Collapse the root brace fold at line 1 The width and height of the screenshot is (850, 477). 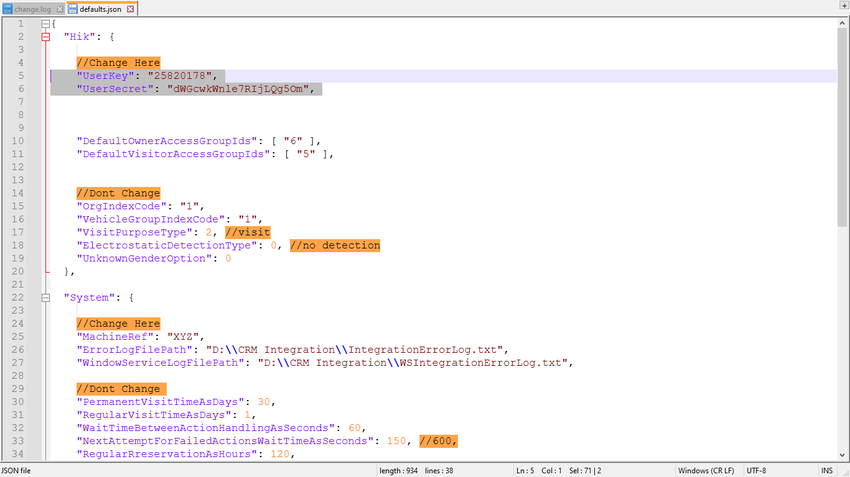coord(45,23)
